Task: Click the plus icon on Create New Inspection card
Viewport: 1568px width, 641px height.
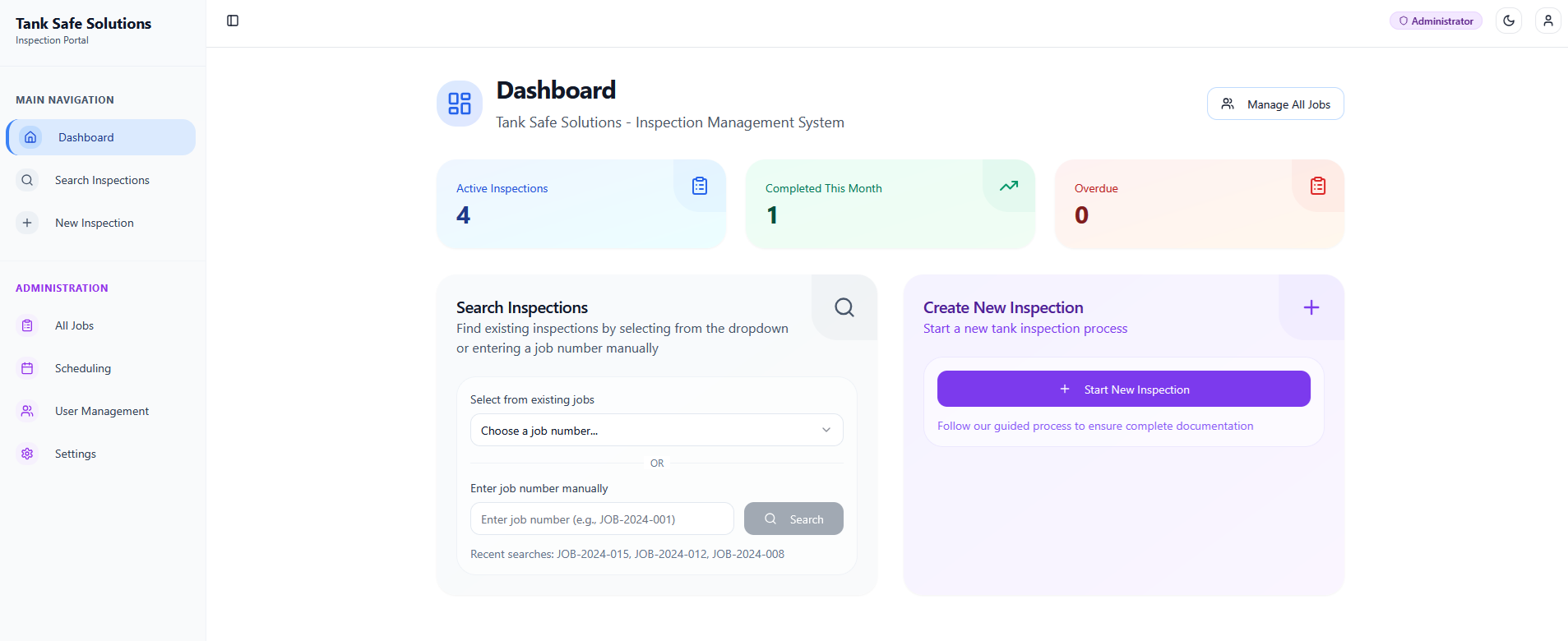Action: 1311,307
